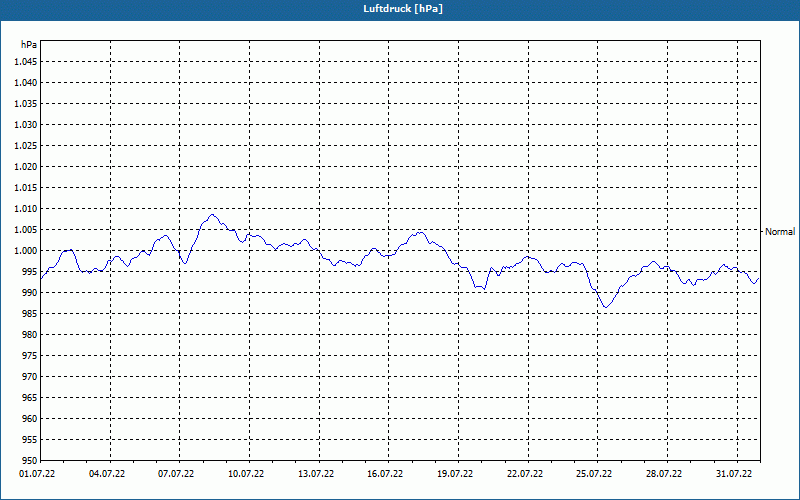Select the 1.005 axis value
The height and width of the screenshot is (500, 800).
click(28, 230)
